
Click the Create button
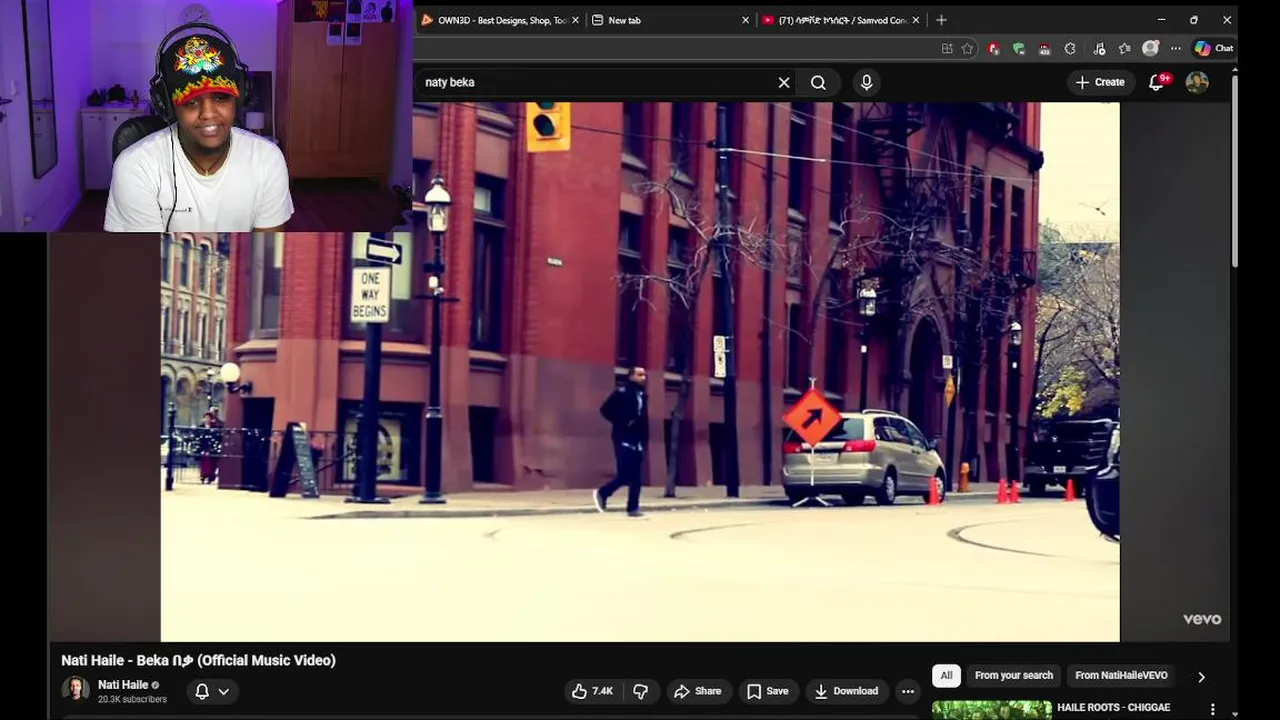[x=1100, y=83]
